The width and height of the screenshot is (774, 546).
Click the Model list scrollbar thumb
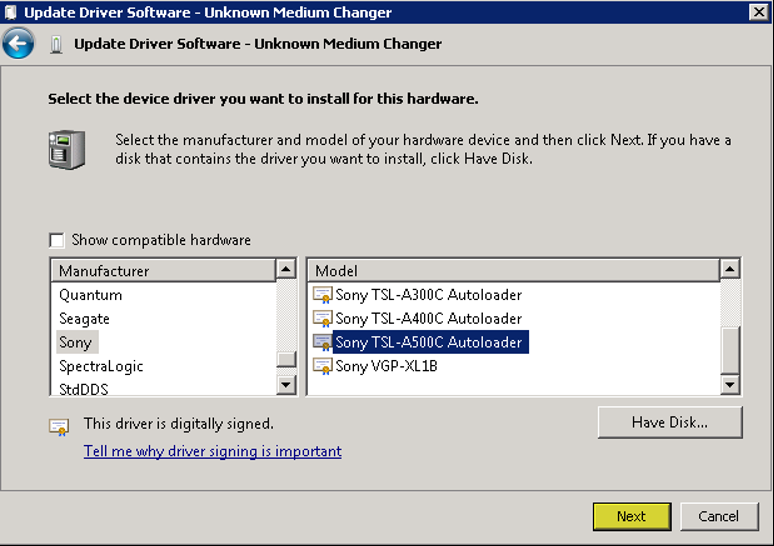(730, 351)
